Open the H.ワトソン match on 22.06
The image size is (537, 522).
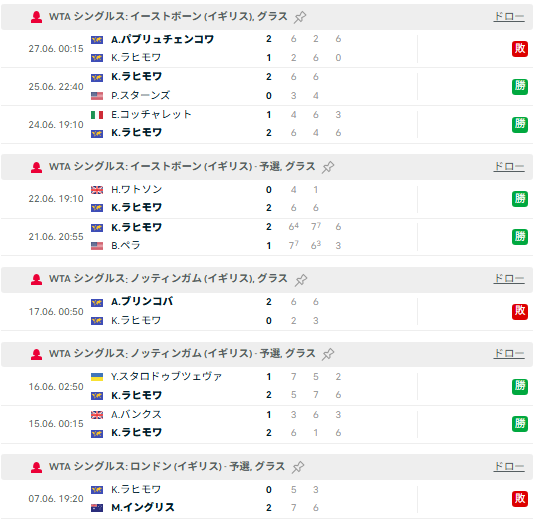[x=267, y=199]
